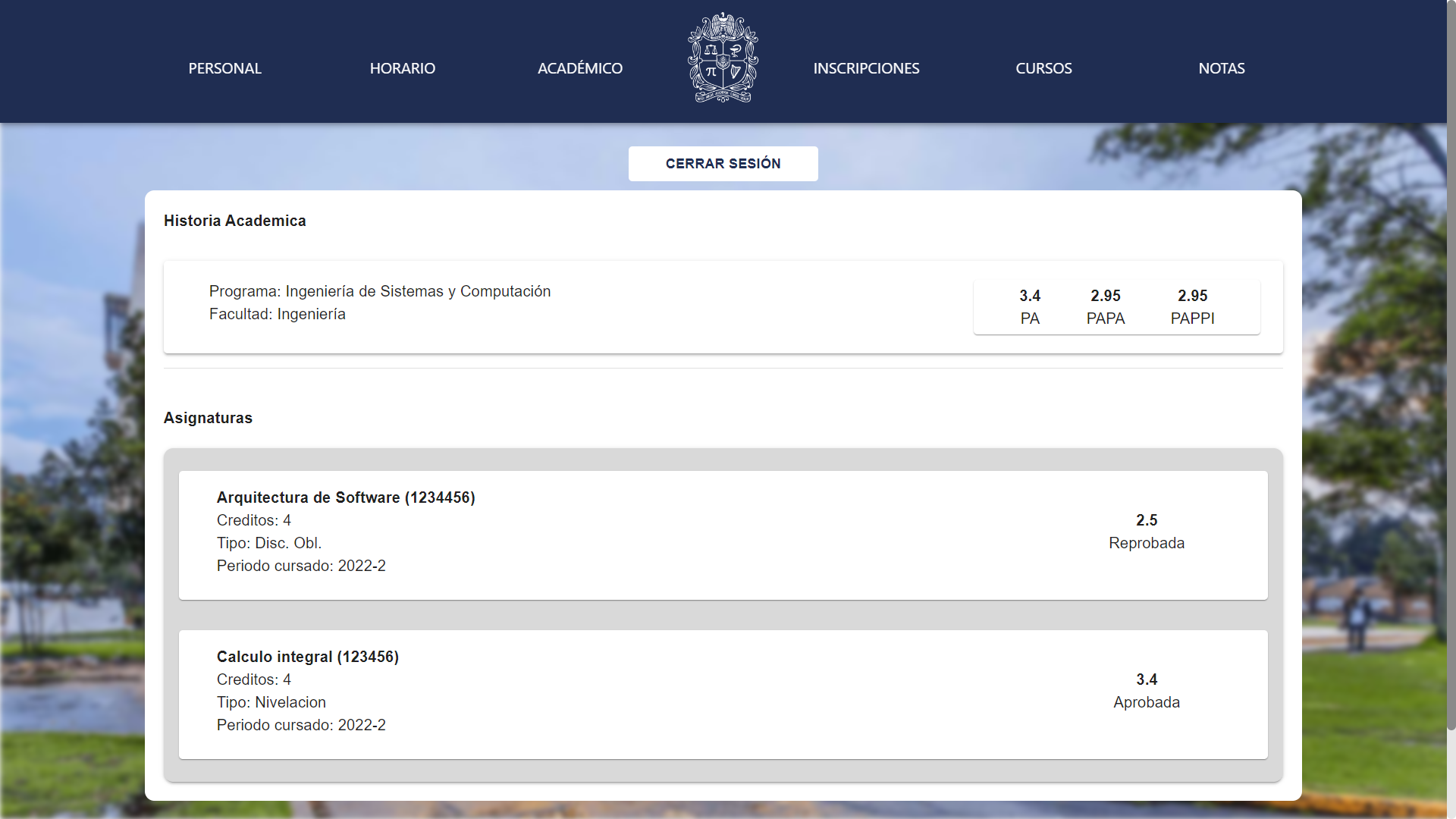This screenshot has width=1456, height=819.
Task: Click the Asignaturas section heading
Action: tap(208, 418)
